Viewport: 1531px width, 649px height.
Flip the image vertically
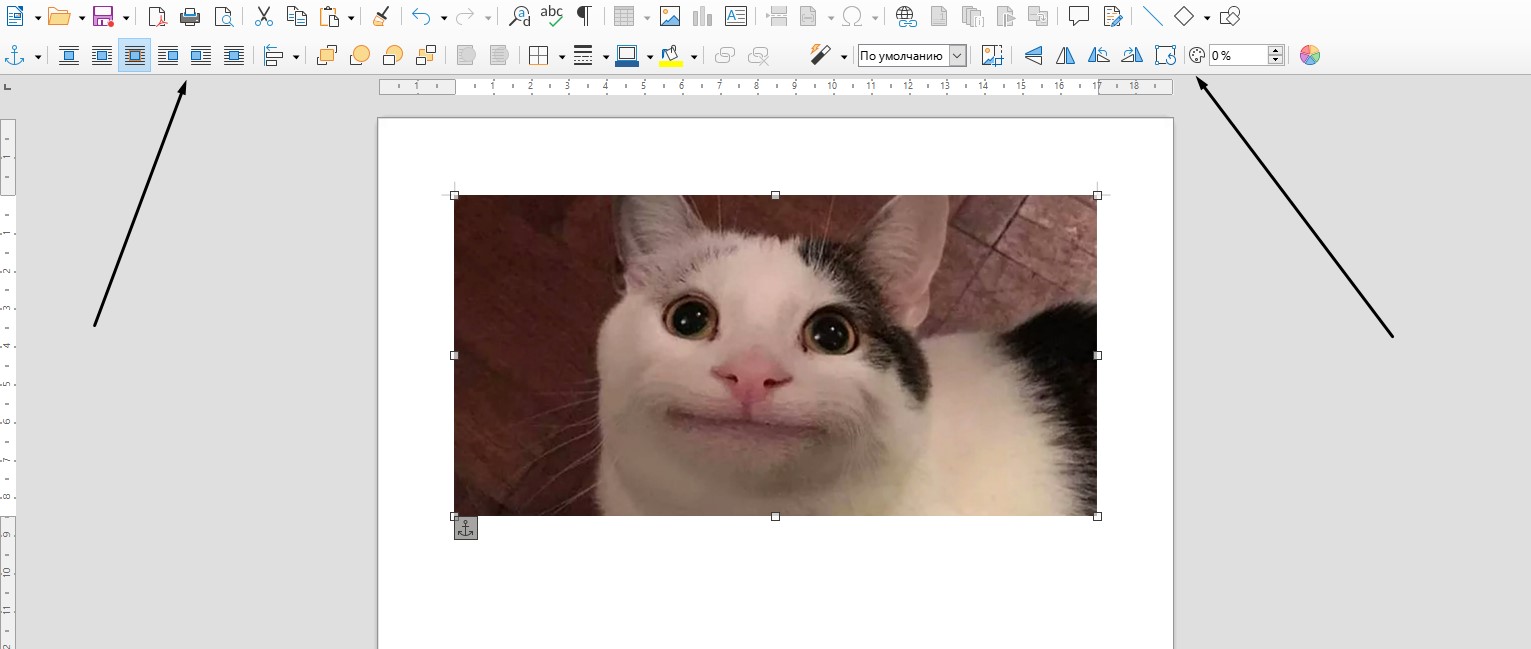pos(1034,56)
